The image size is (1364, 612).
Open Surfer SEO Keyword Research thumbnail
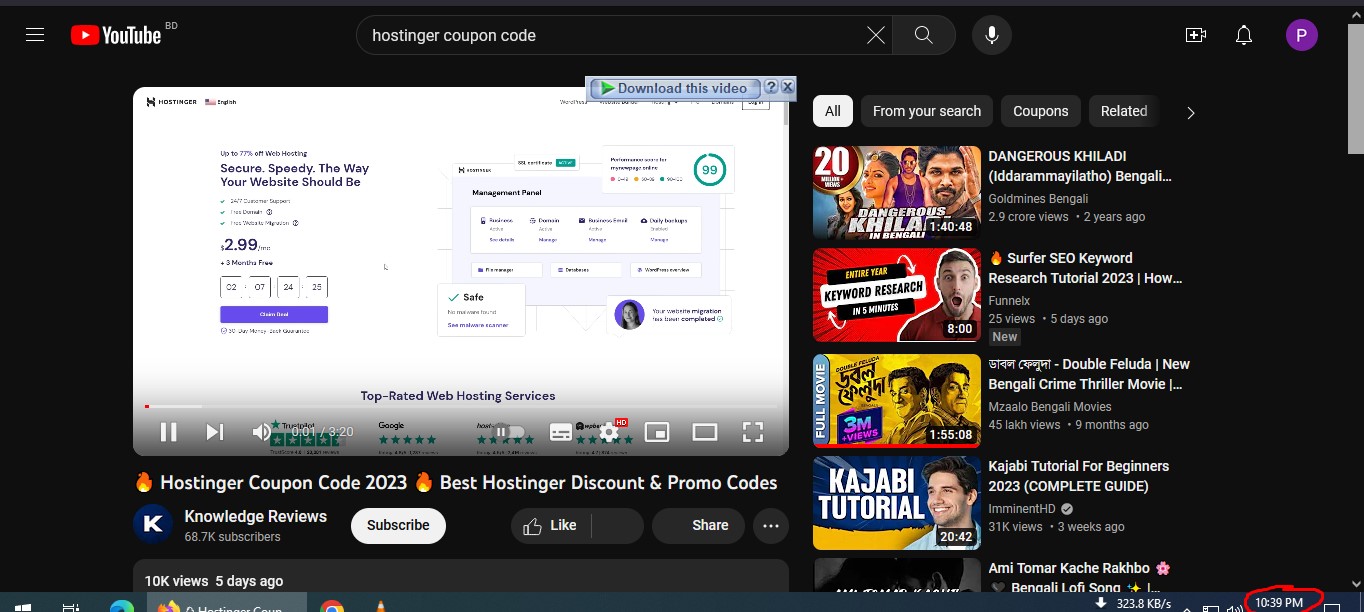(897, 295)
